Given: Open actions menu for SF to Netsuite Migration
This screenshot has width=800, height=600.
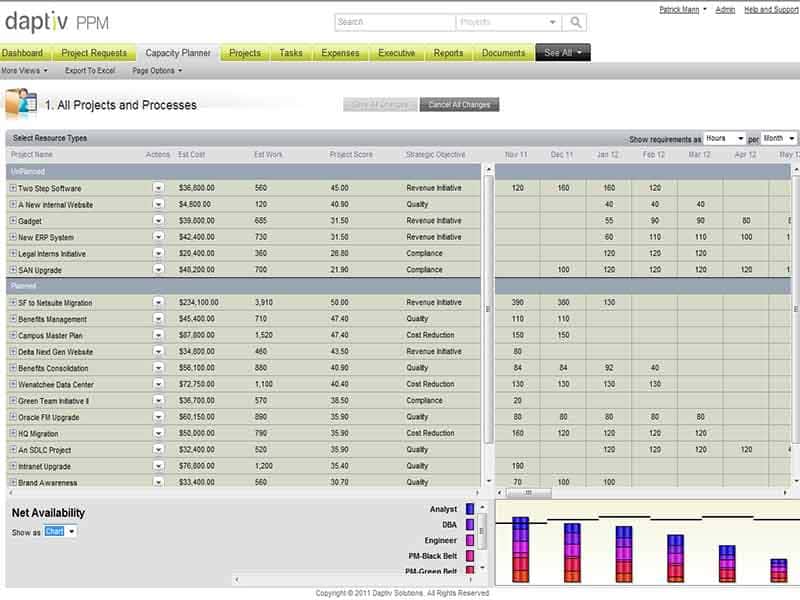Looking at the screenshot, I should [158, 302].
